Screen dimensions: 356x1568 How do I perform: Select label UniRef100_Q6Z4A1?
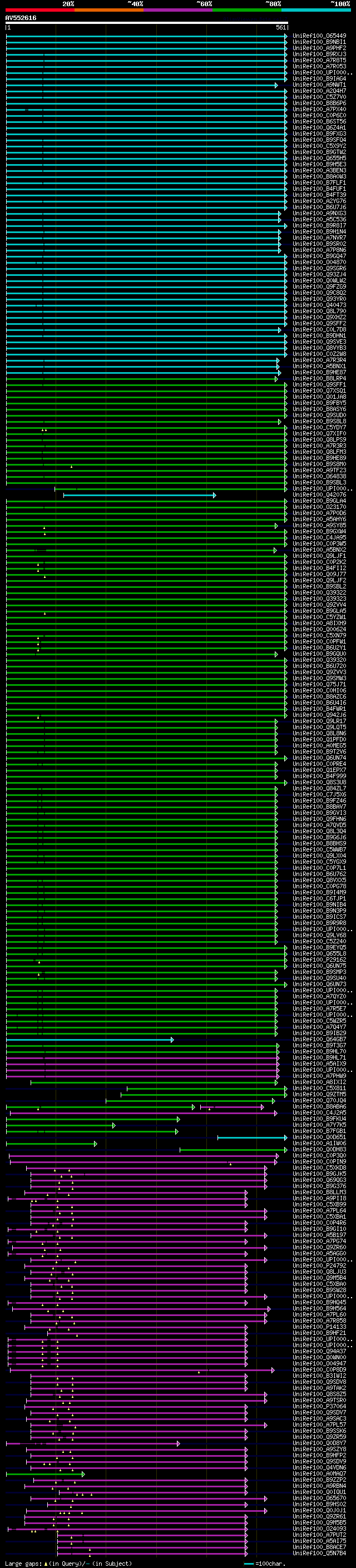[319, 128]
